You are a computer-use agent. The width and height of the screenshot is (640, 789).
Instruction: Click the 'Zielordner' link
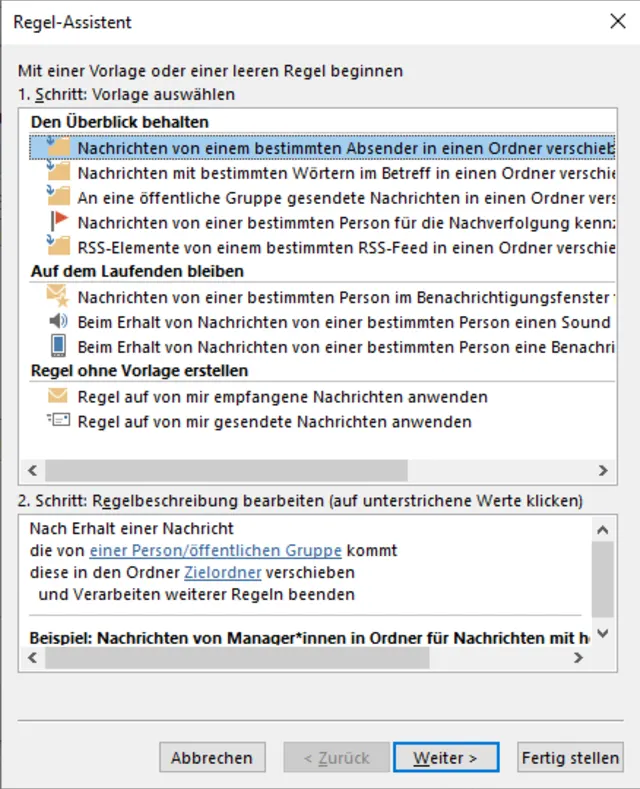point(222,572)
